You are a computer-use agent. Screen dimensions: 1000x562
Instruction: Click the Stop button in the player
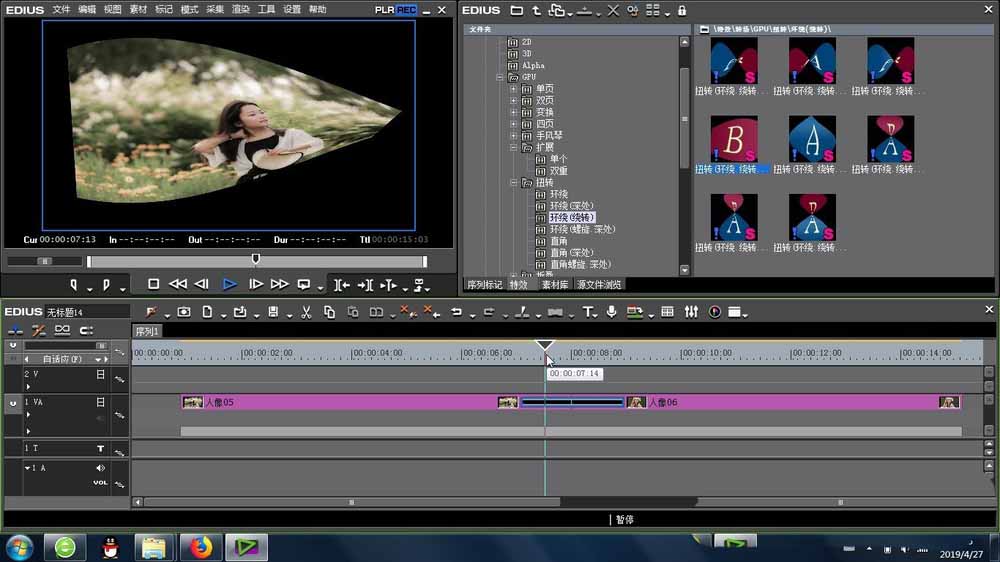[153, 284]
